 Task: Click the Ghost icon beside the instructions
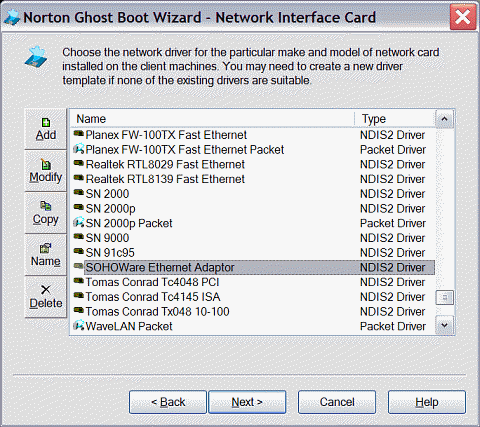pyautogui.click(x=36, y=57)
